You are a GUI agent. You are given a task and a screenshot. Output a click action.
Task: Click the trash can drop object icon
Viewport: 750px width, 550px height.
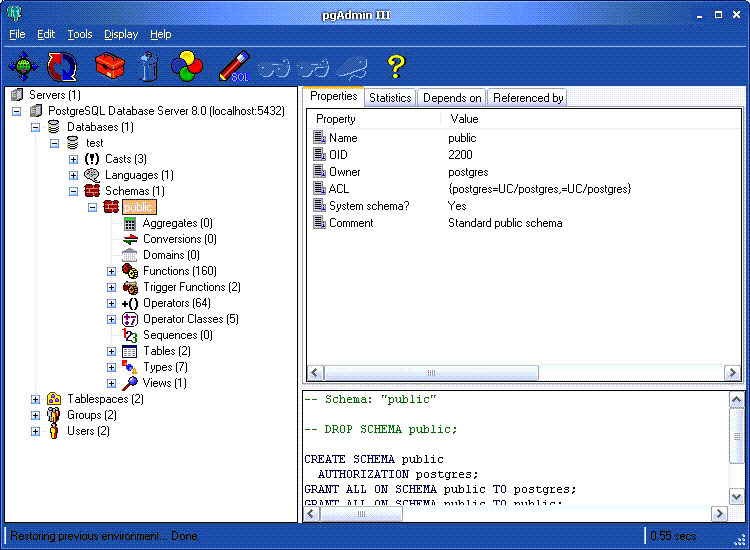148,67
